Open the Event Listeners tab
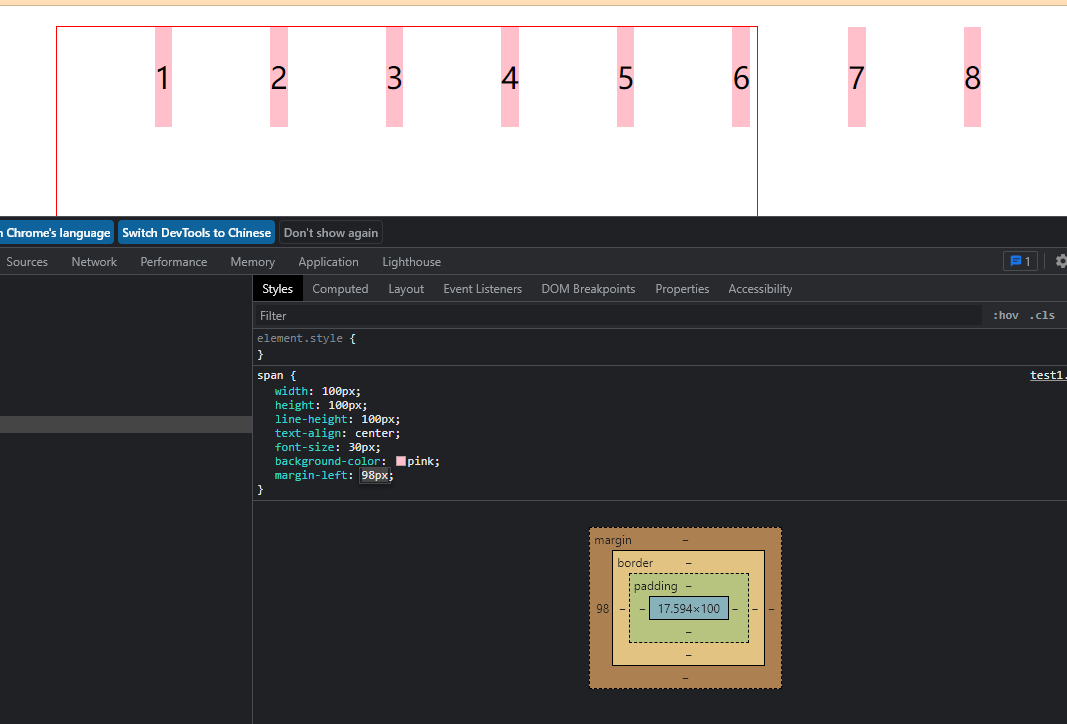 click(482, 289)
